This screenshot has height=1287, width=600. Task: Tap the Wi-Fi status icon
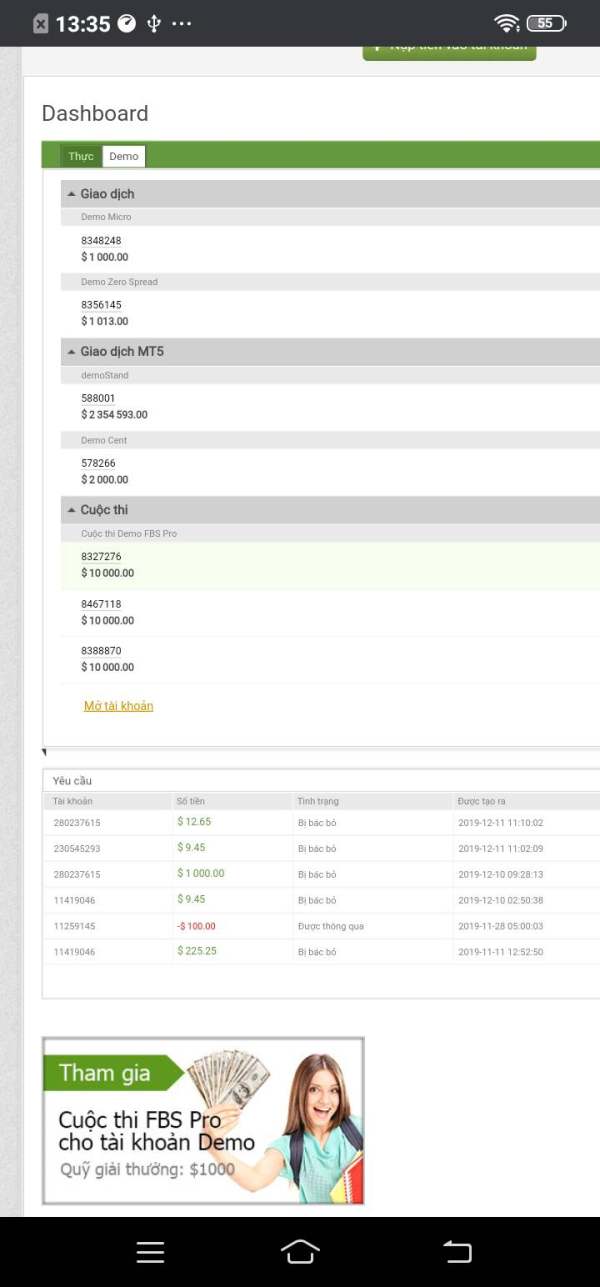click(507, 23)
